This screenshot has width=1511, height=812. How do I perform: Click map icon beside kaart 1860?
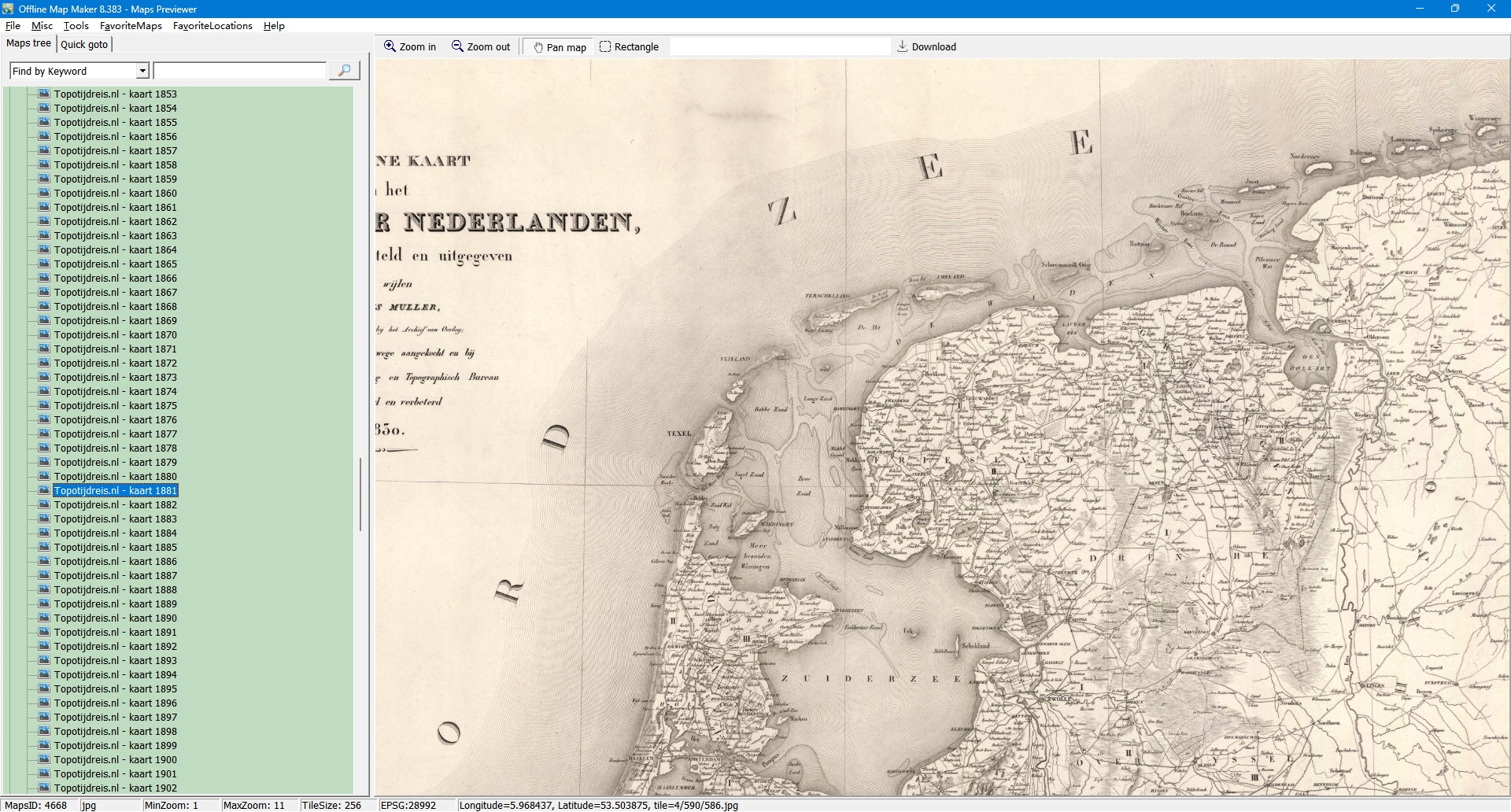pyautogui.click(x=45, y=193)
